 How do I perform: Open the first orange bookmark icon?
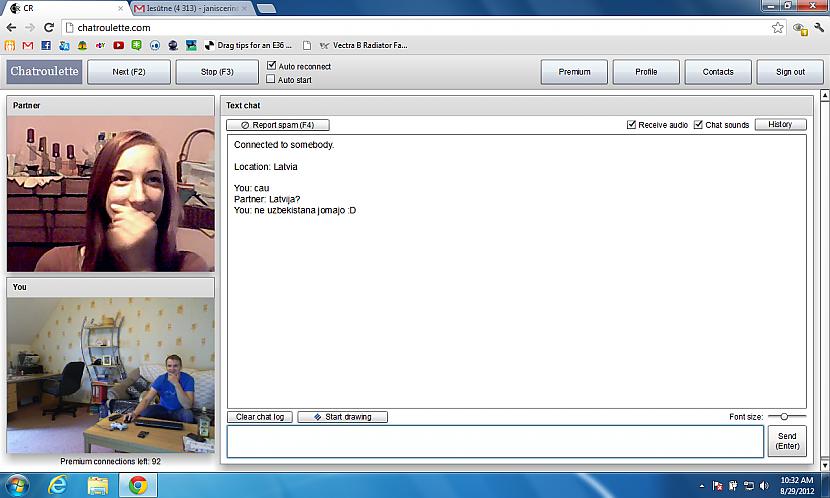tap(10, 46)
